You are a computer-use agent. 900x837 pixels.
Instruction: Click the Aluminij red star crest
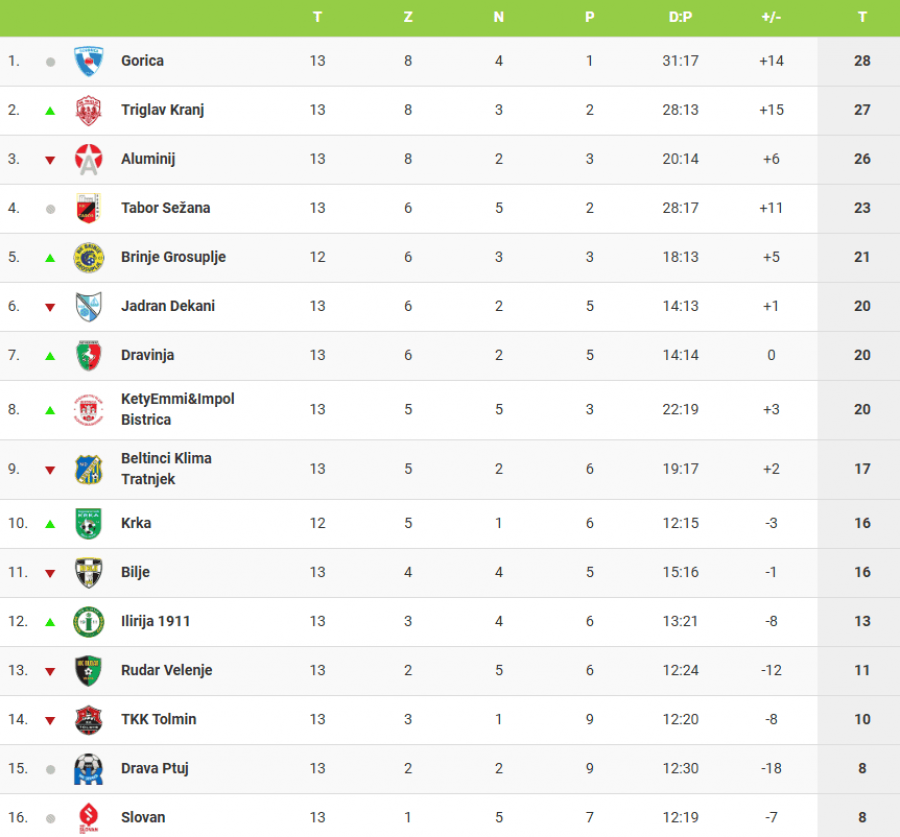pos(88,159)
